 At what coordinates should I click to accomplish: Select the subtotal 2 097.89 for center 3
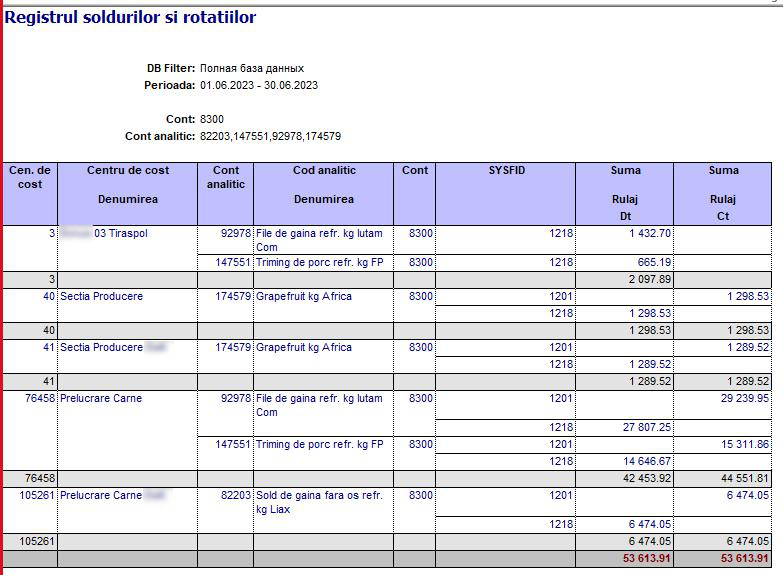coord(650,279)
